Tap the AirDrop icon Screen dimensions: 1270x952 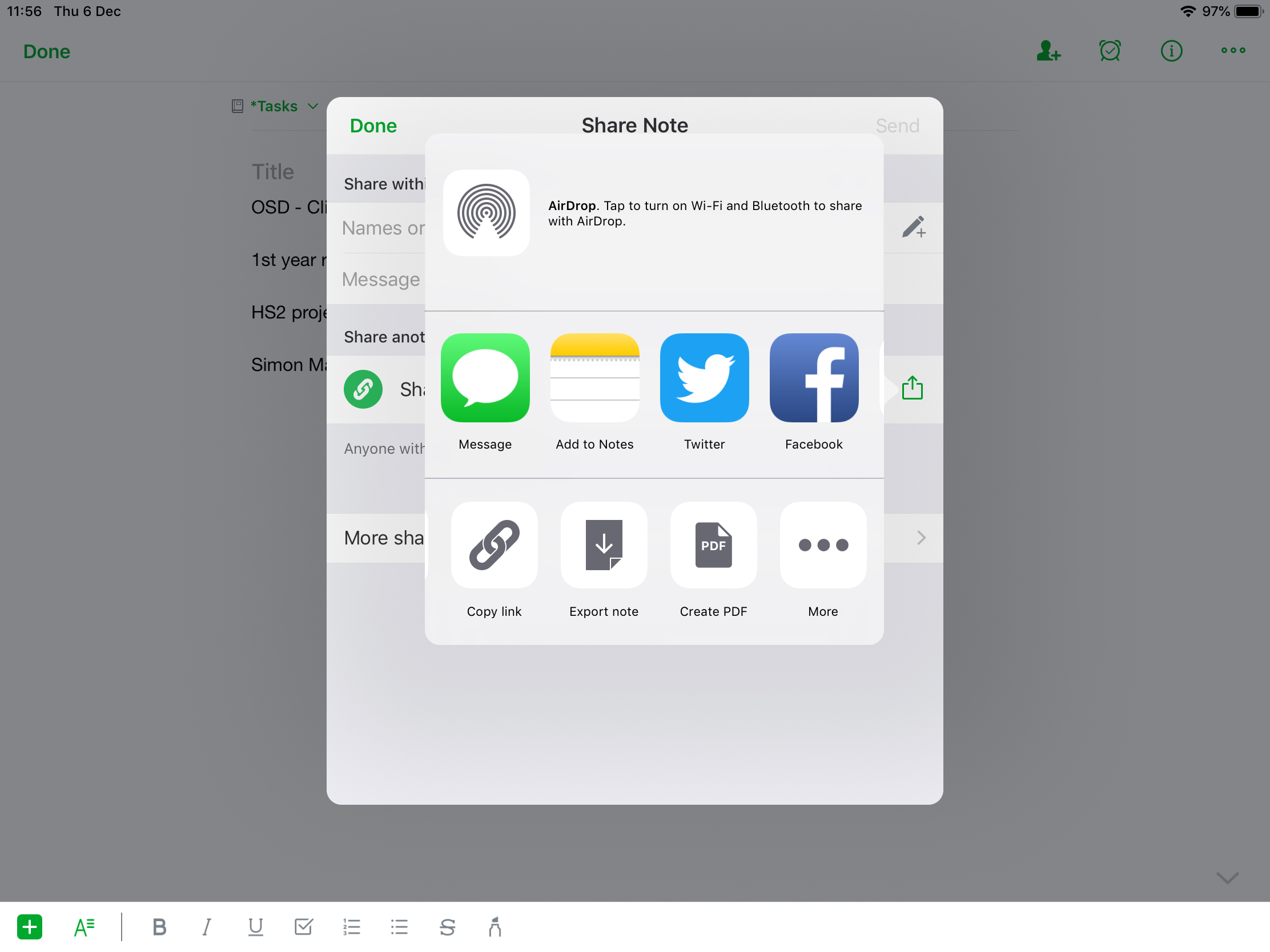point(487,212)
